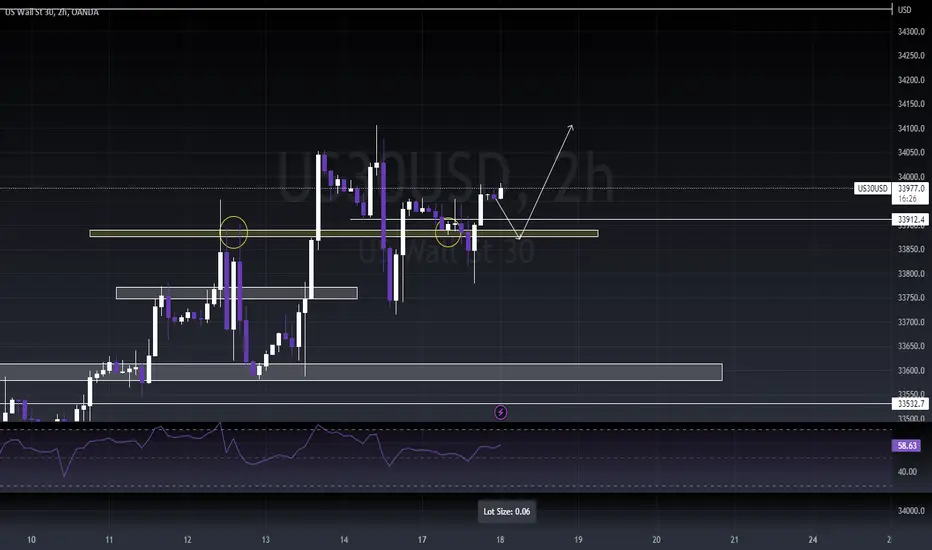Click the 33600.0 price axis label

click(911, 370)
